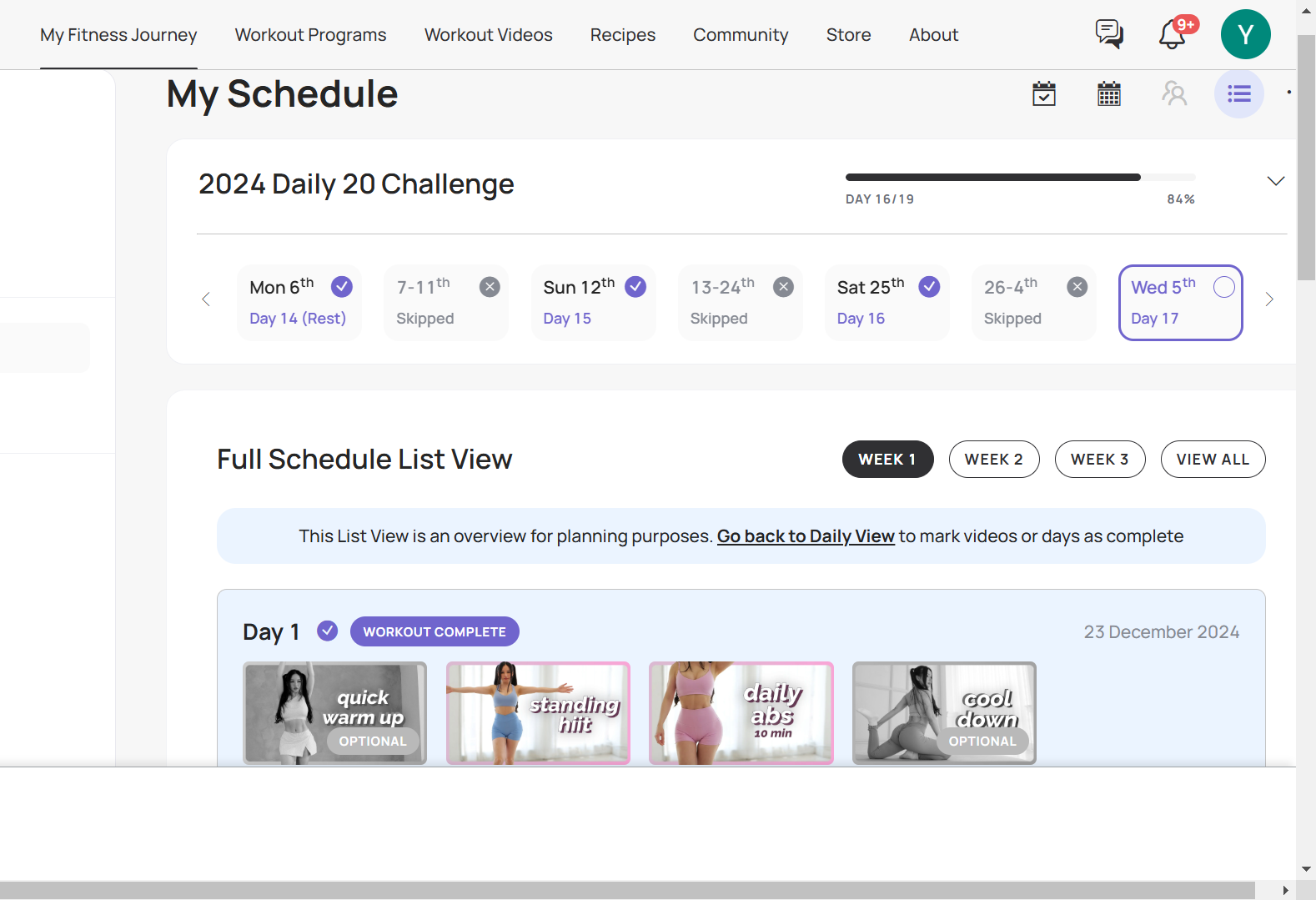Select the list view icon

click(1238, 93)
